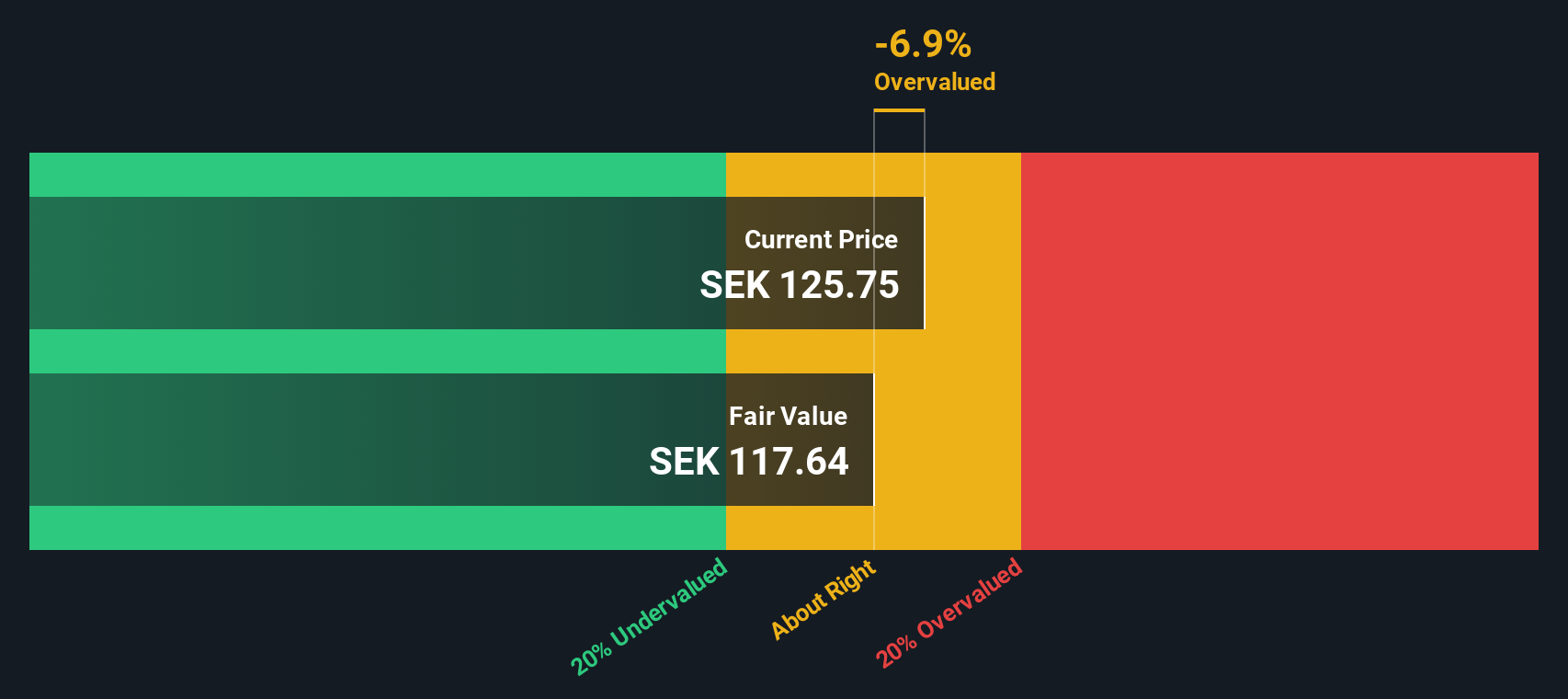Screen dimensions: 1568x699
Task: Click the Current Price label
Action: (821, 240)
